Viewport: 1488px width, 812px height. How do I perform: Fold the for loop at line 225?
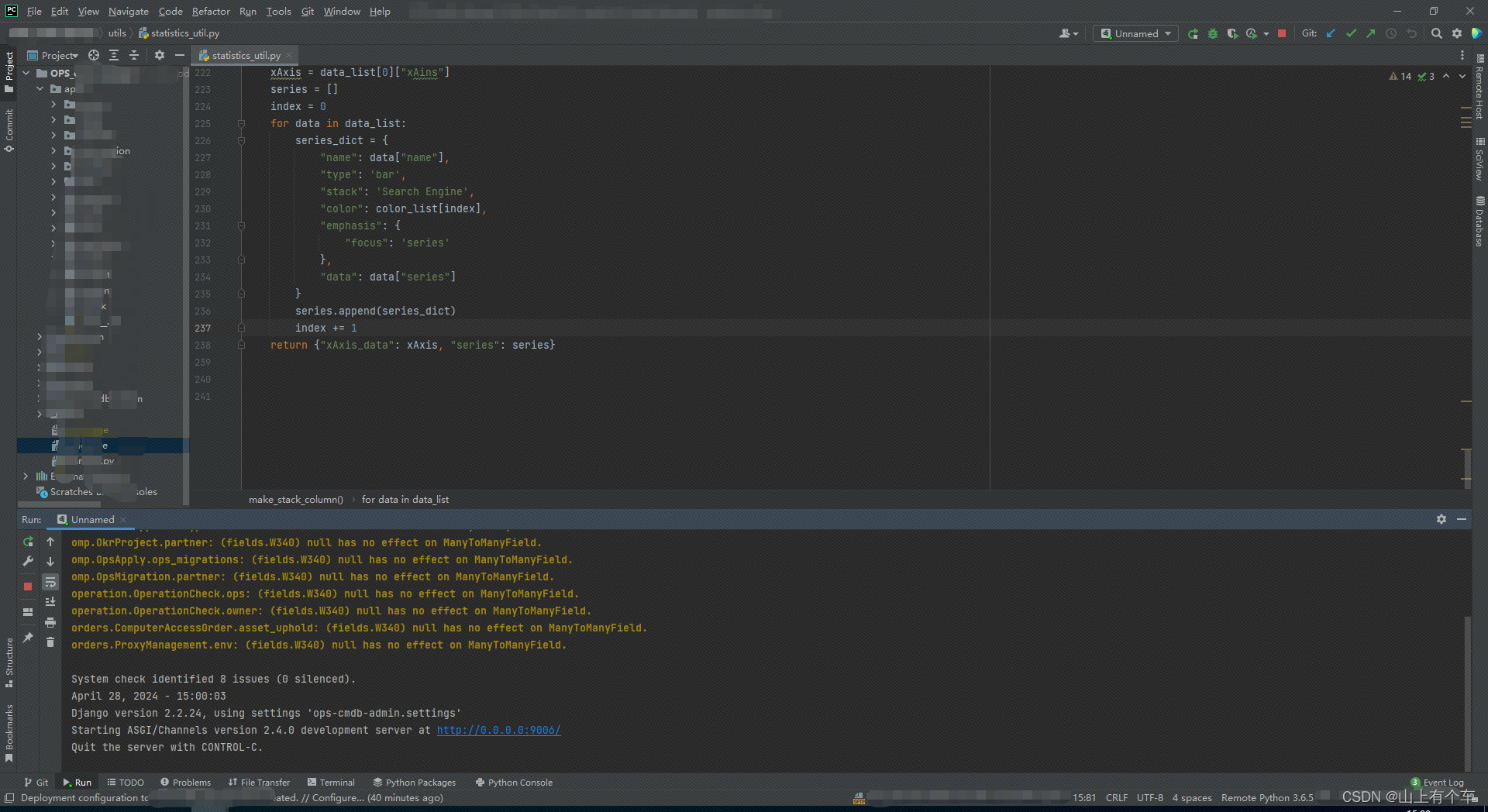pyautogui.click(x=241, y=123)
